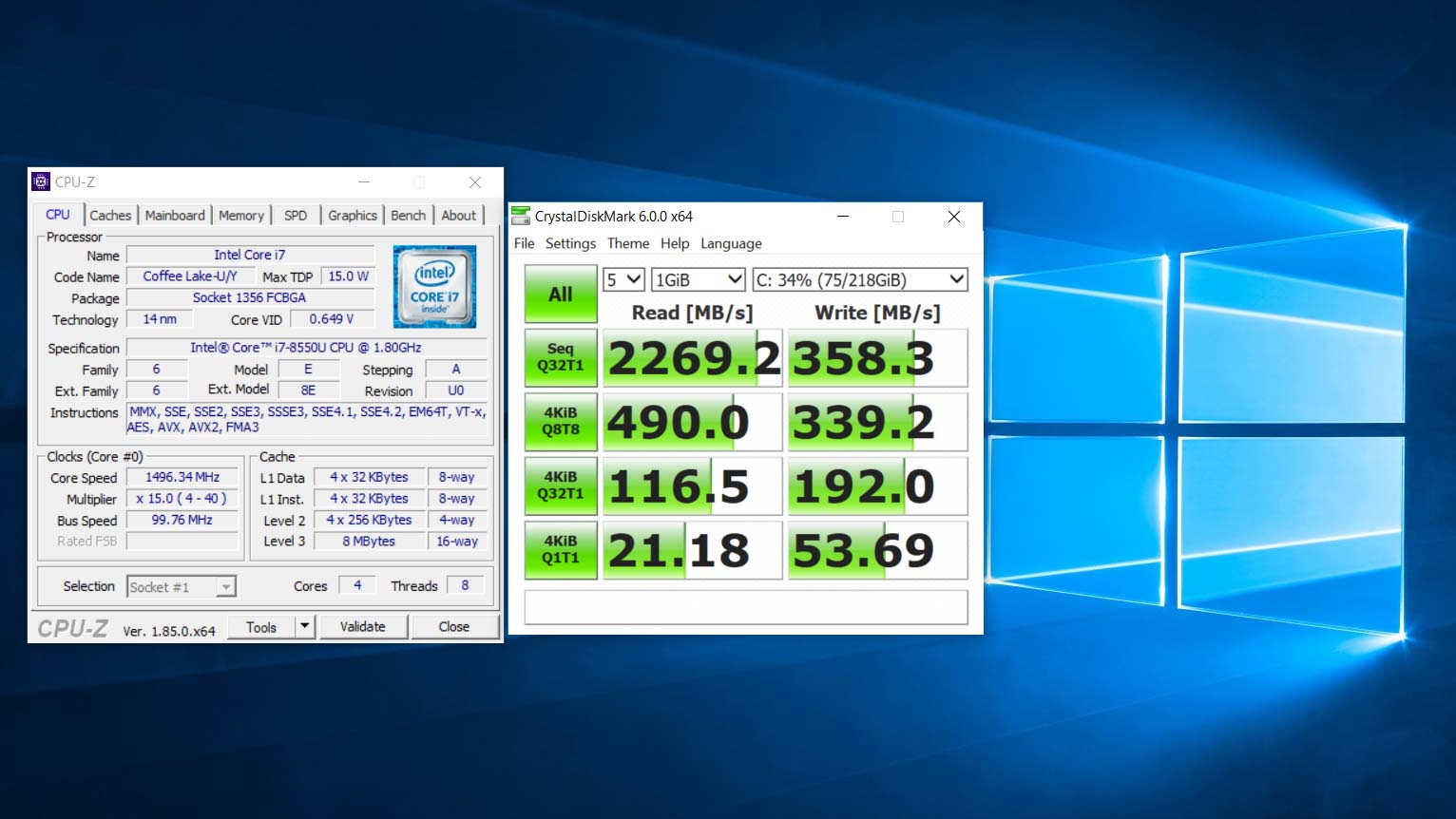Expand the test count dropdown showing 5

click(624, 279)
